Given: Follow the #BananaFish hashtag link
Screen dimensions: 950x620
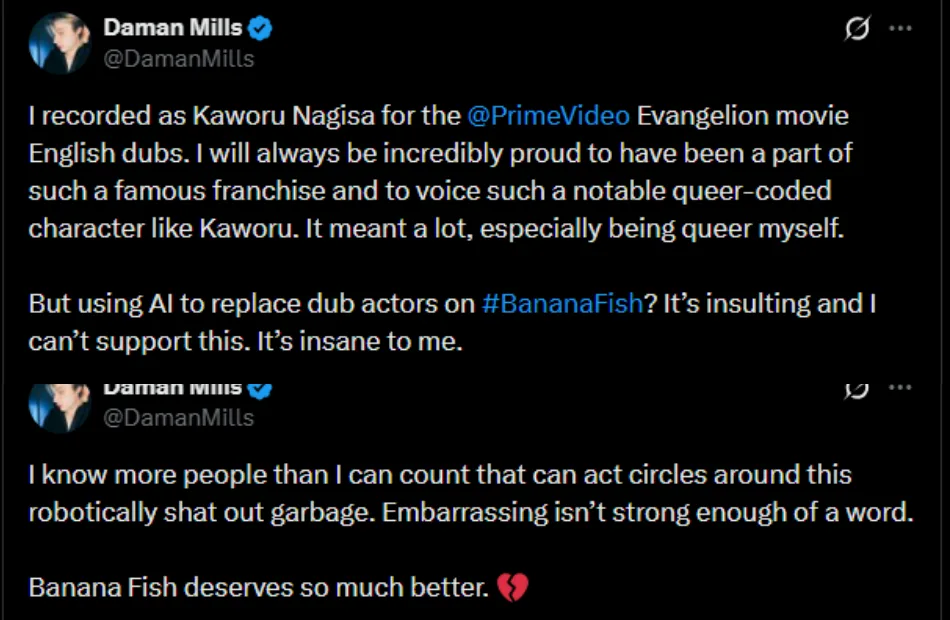Looking at the screenshot, I should (x=561, y=304).
